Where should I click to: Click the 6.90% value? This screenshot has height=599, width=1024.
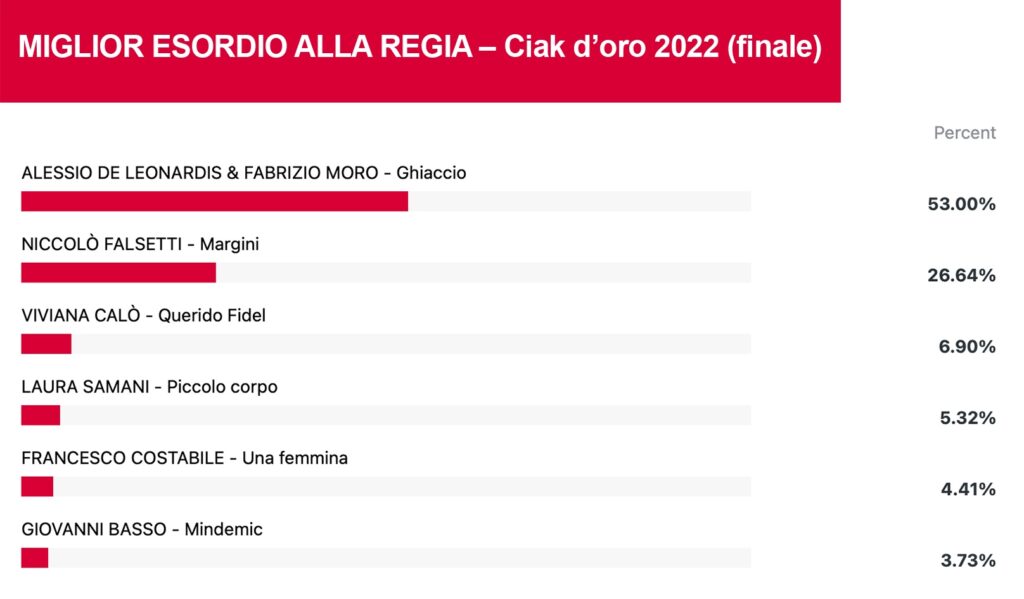967,346
